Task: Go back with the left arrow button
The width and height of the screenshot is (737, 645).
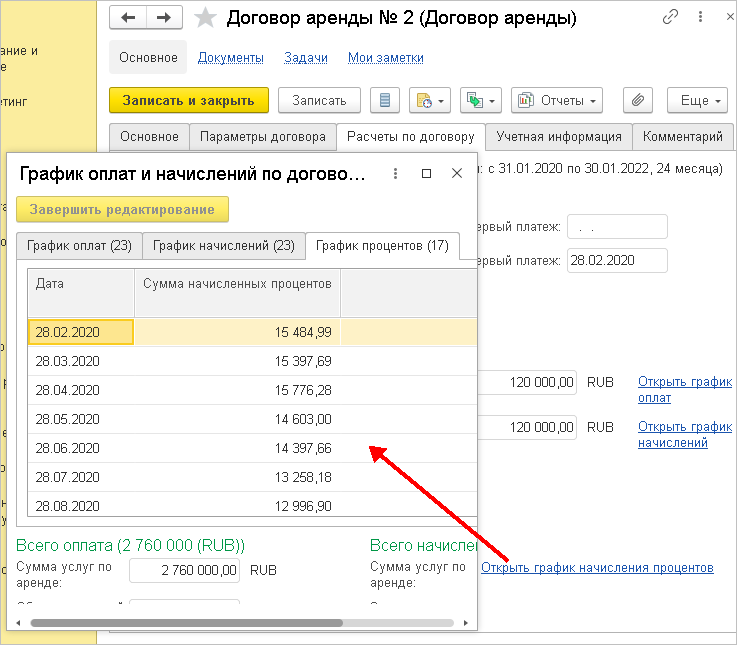Action: tap(128, 18)
